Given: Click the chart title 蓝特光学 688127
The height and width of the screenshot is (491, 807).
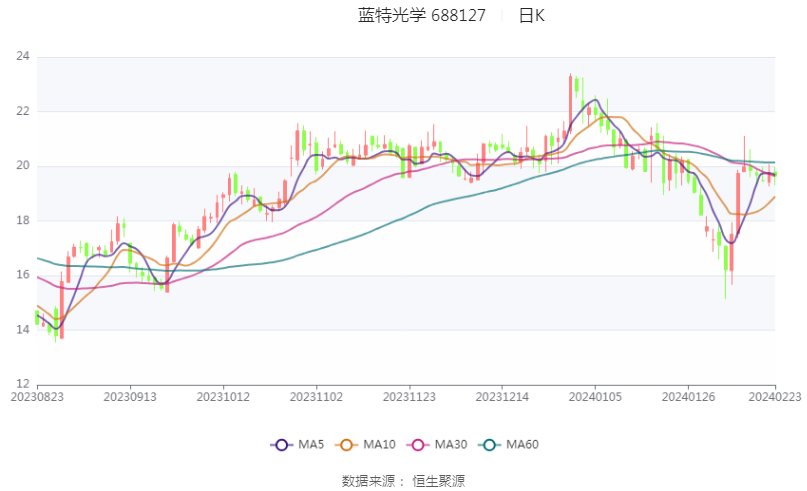Looking at the screenshot, I should [x=422, y=16].
